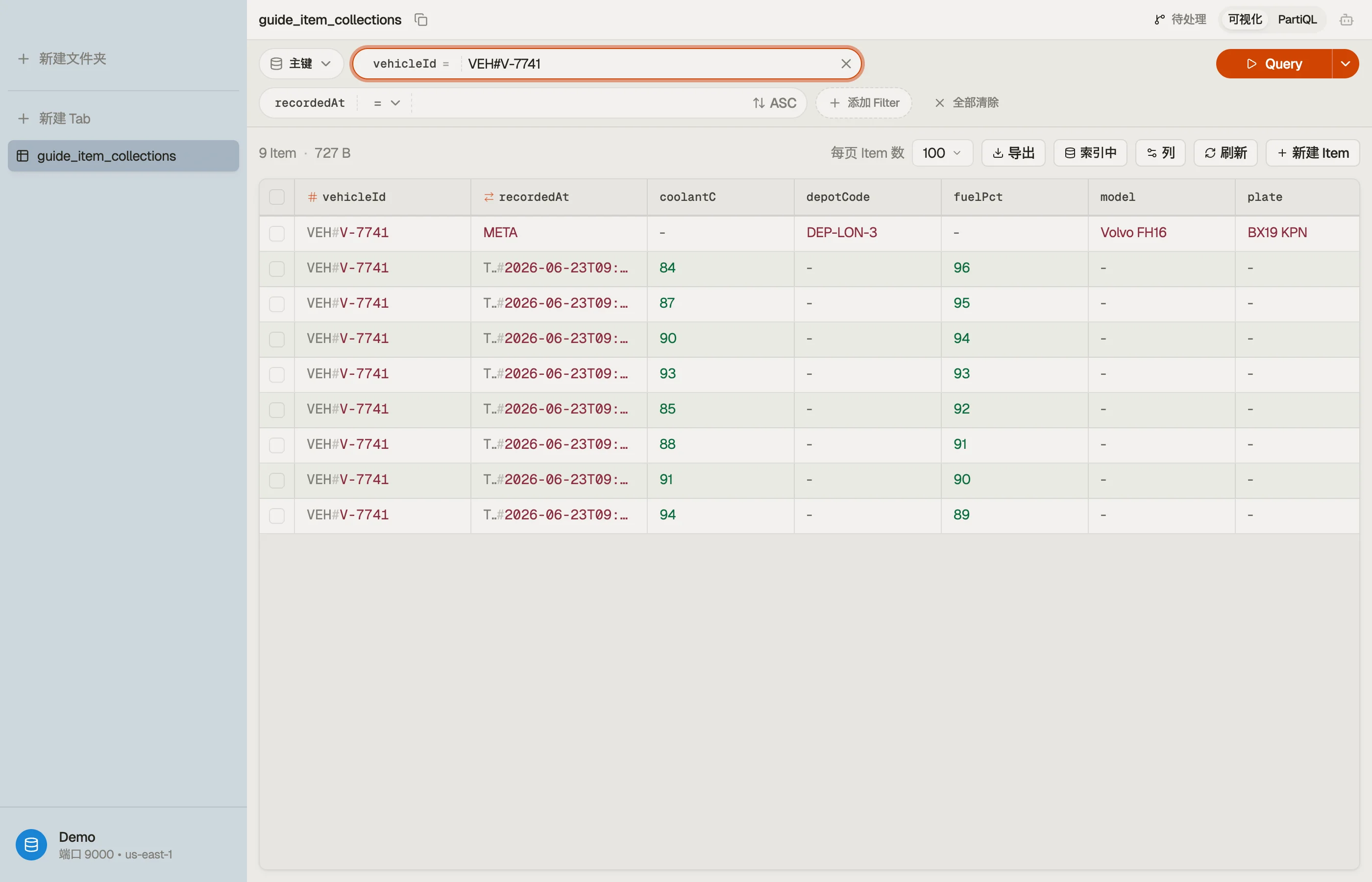Click 新建 Item button
1372x882 pixels.
pyautogui.click(x=1312, y=153)
